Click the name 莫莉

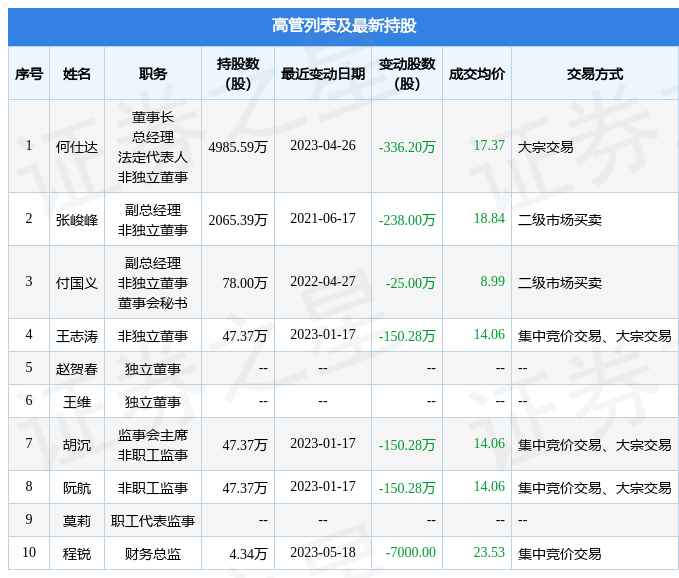click(77, 521)
